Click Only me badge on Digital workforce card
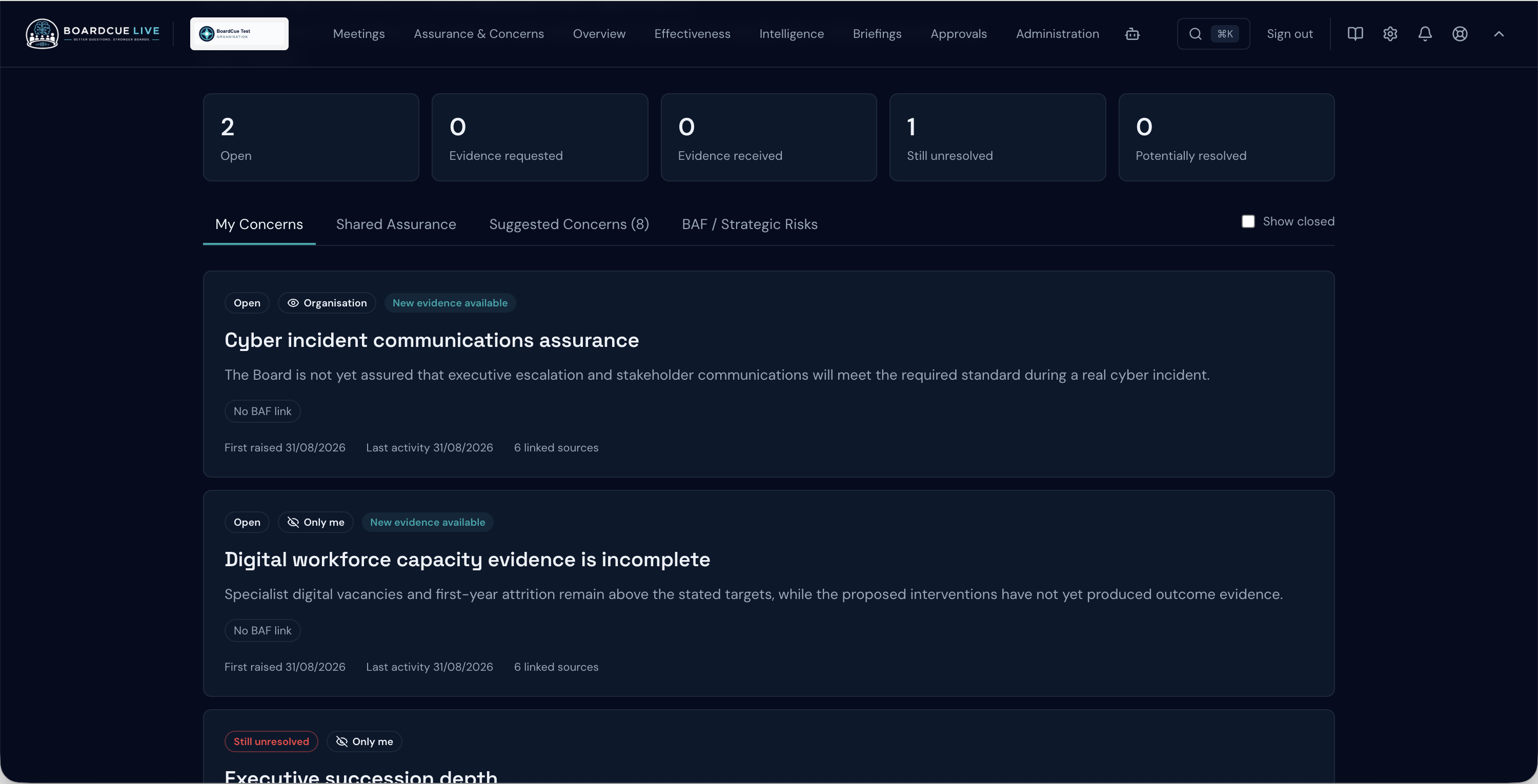Viewport: 1538px width, 784px height. [315, 522]
